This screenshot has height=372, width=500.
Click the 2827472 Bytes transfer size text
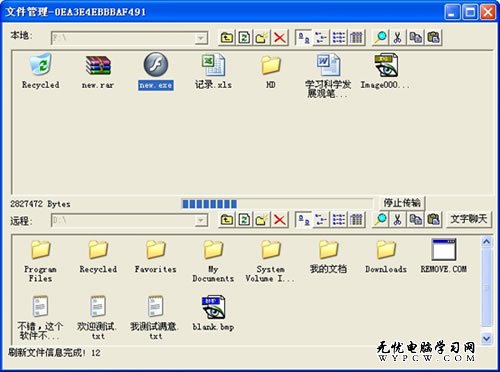[x=40, y=204]
